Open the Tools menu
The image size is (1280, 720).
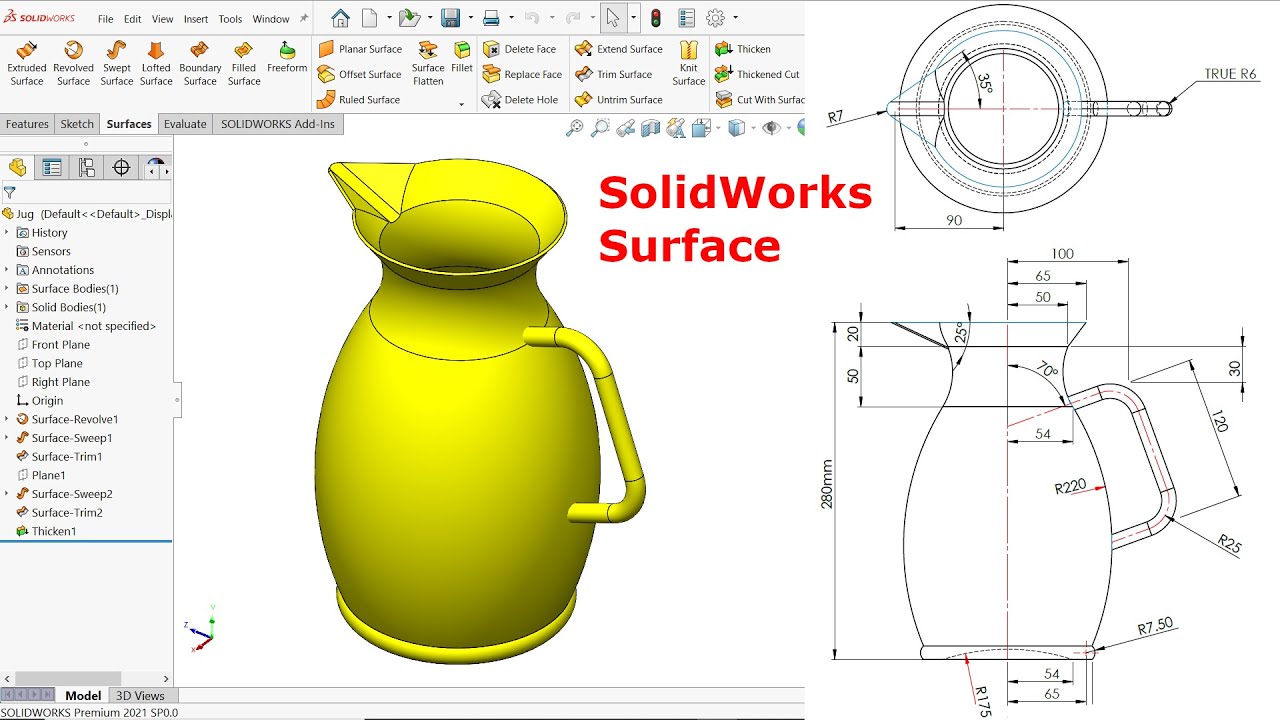click(x=230, y=19)
